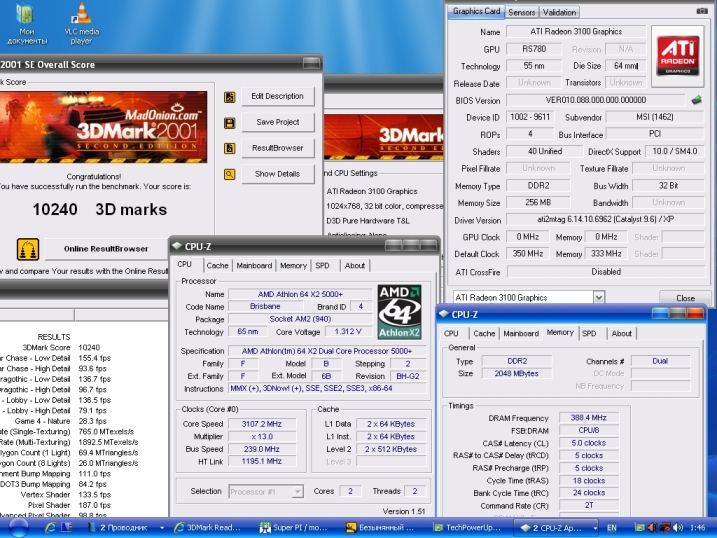Open Mainboard tab in CPU-Z memory window
The height and width of the screenshot is (538, 717).
(521, 334)
